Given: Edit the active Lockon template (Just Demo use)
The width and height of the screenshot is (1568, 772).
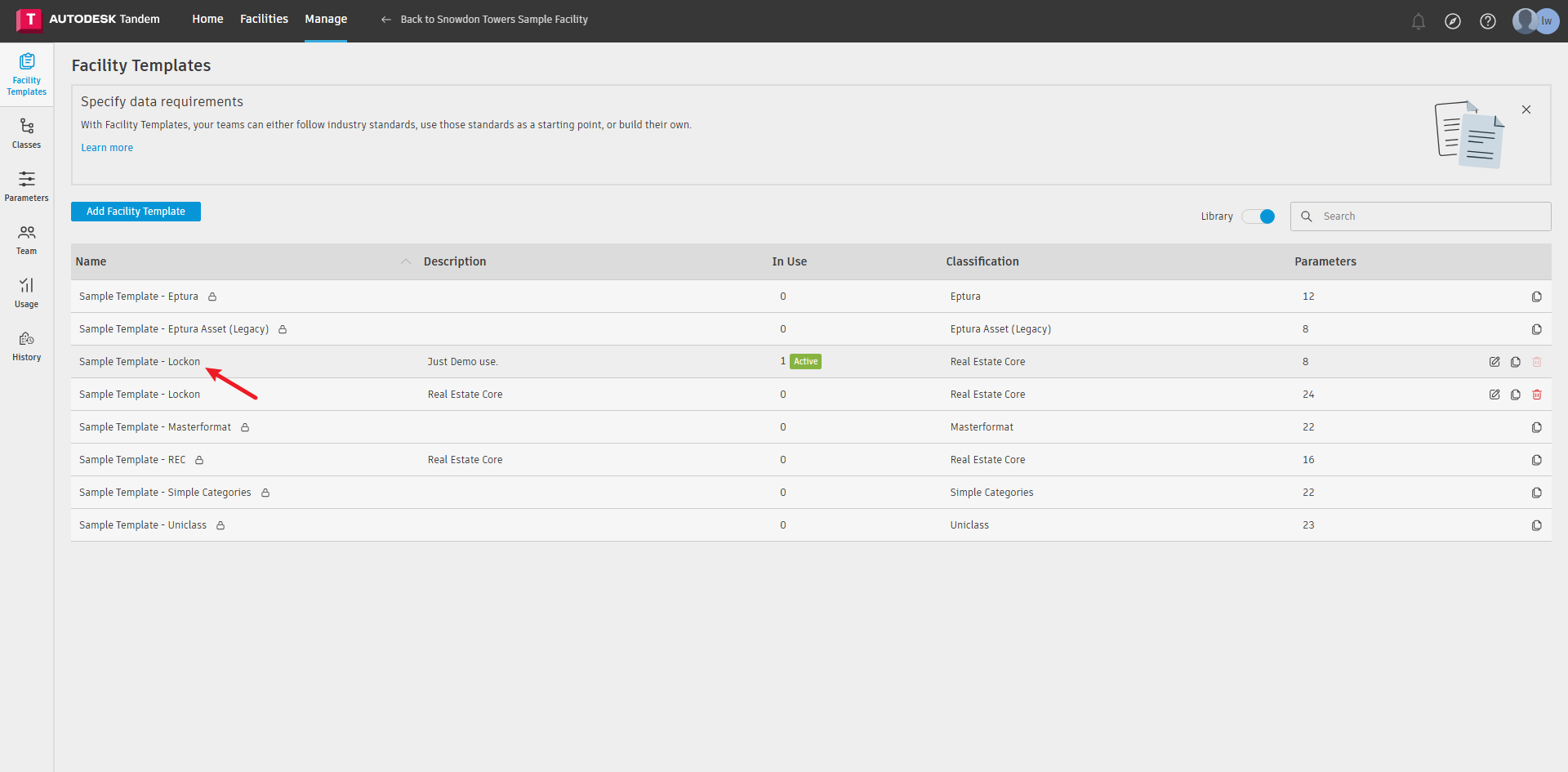Looking at the screenshot, I should (1494, 362).
